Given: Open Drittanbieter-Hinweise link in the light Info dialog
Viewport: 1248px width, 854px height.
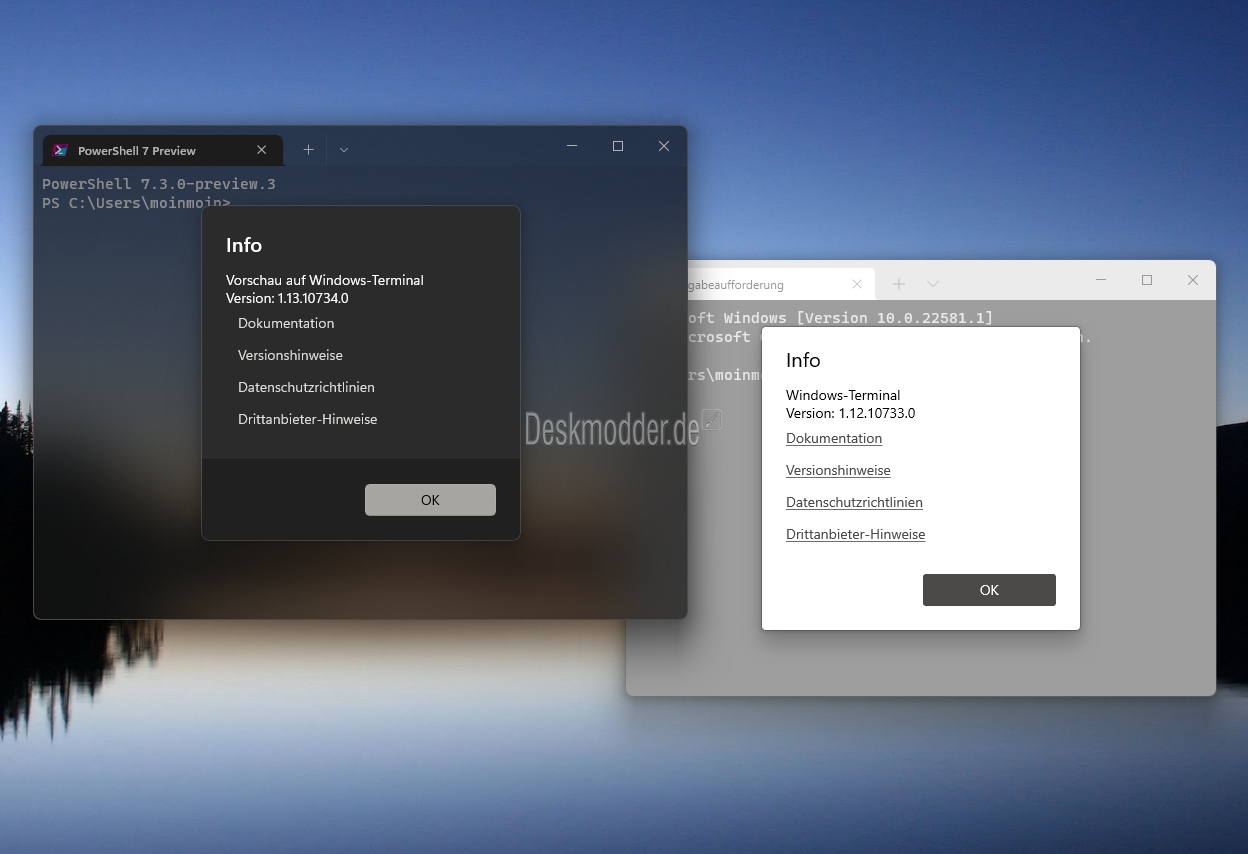Looking at the screenshot, I should (x=855, y=534).
